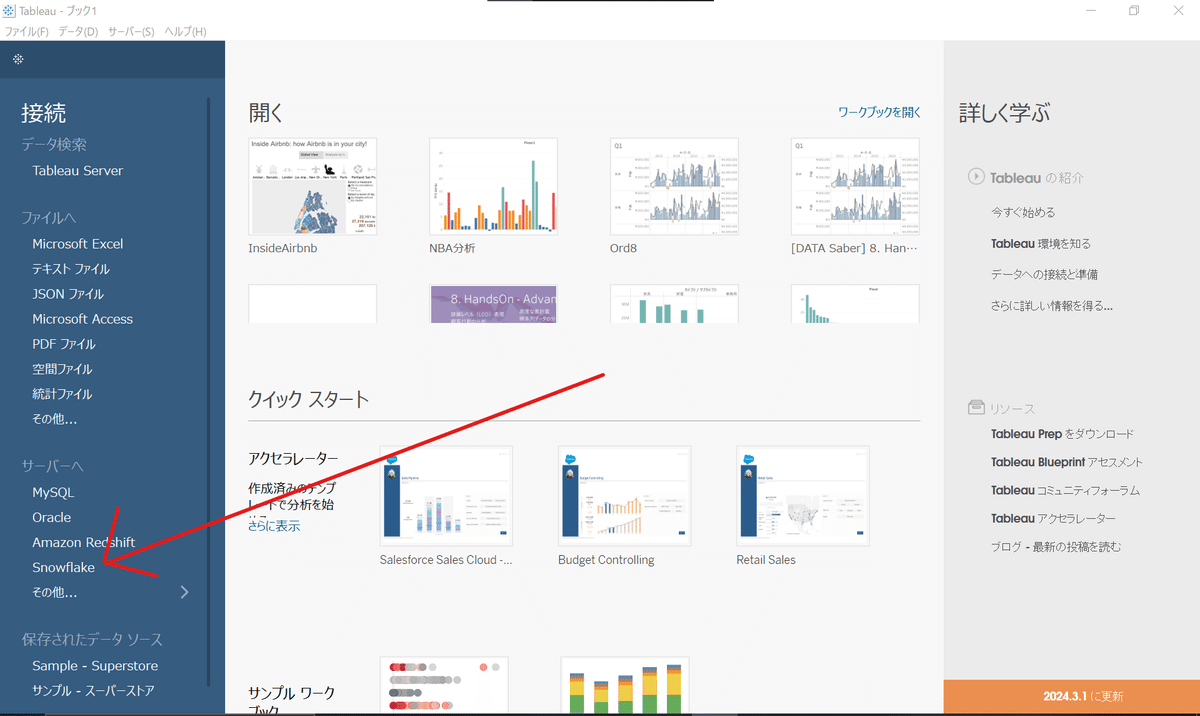Open the ヘルプ(H) menu
The image size is (1200, 716).
pos(185,32)
